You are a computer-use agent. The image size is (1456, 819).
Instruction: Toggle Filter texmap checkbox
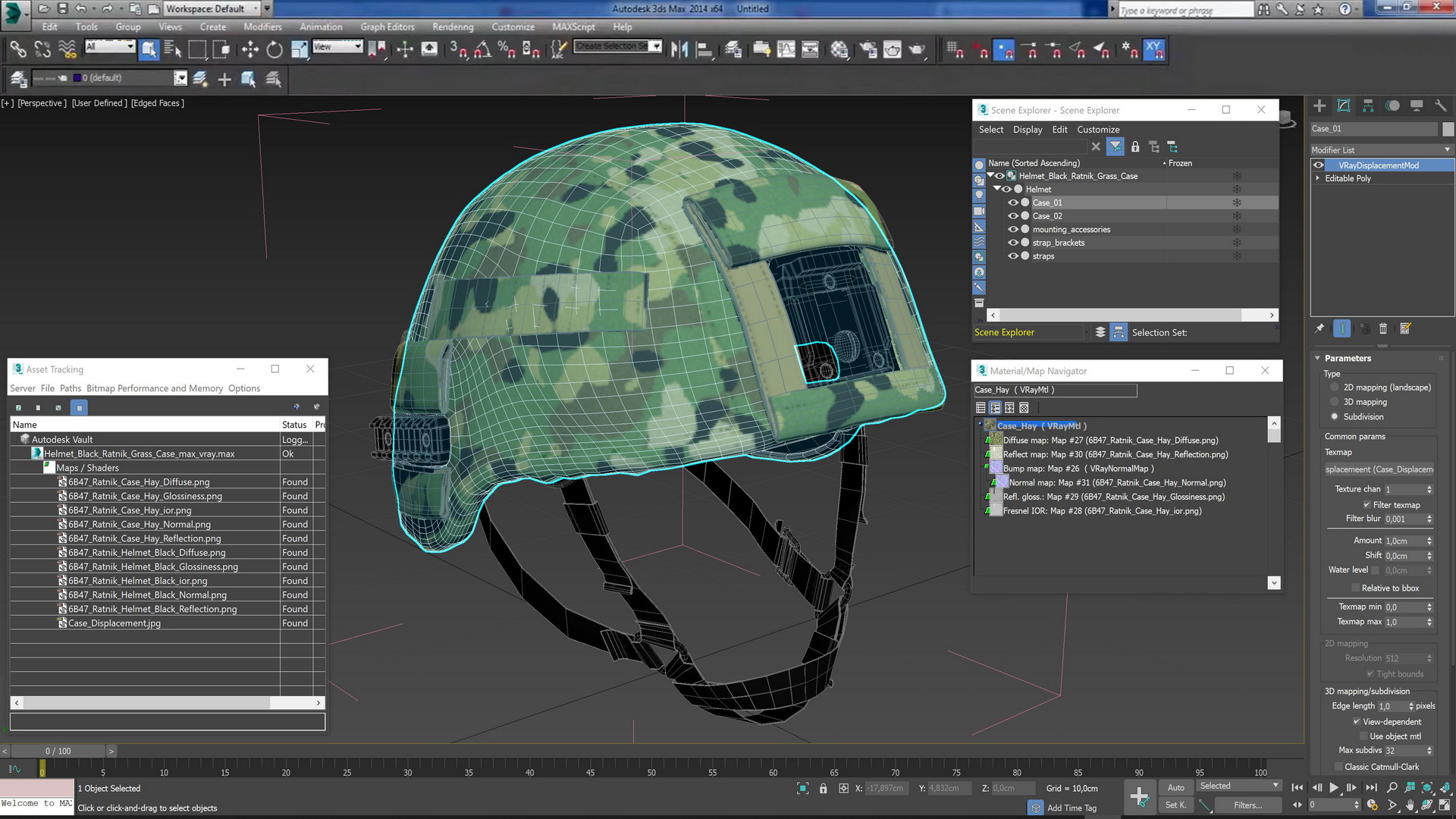(x=1367, y=505)
